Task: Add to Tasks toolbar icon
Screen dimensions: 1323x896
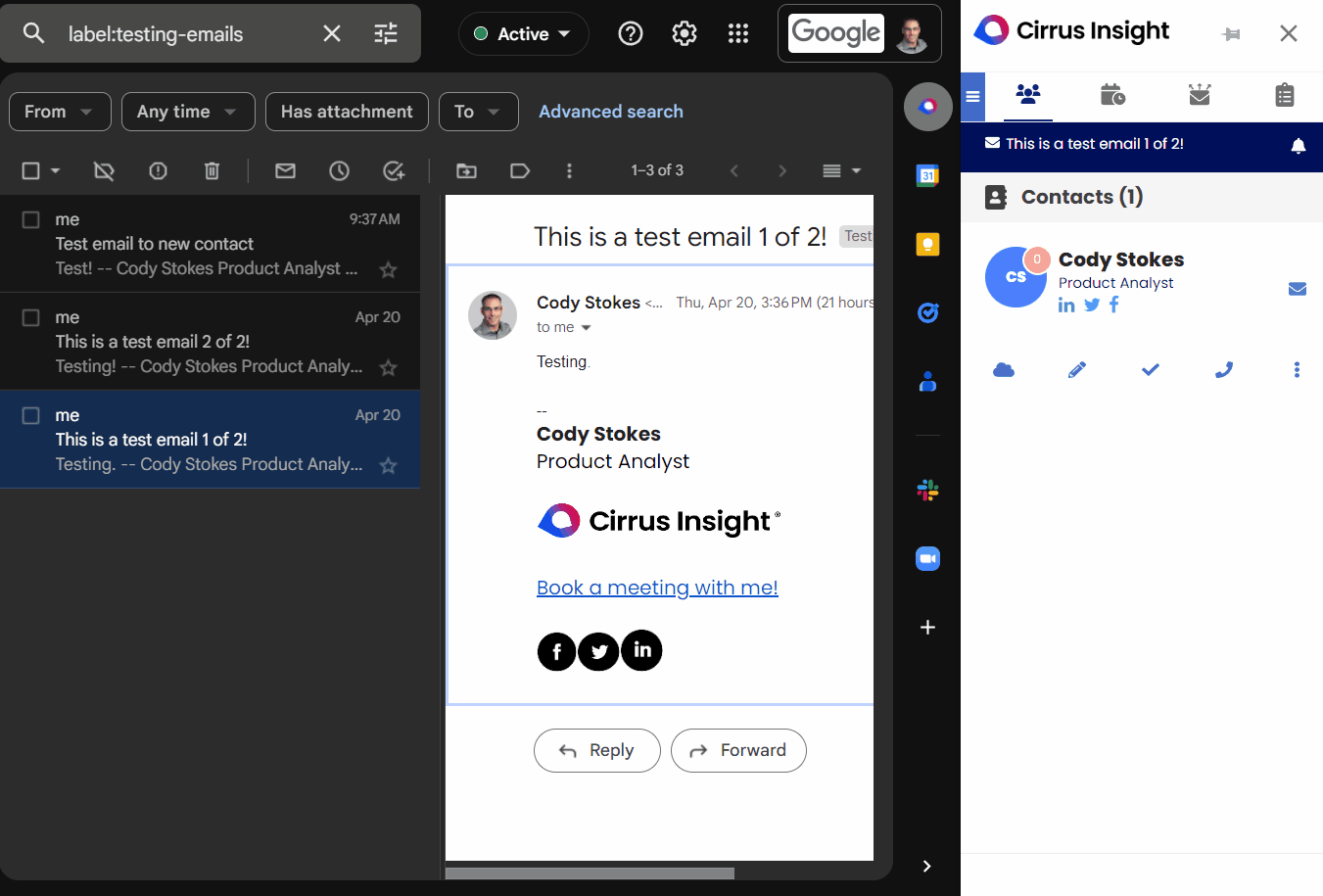Action: tap(394, 171)
